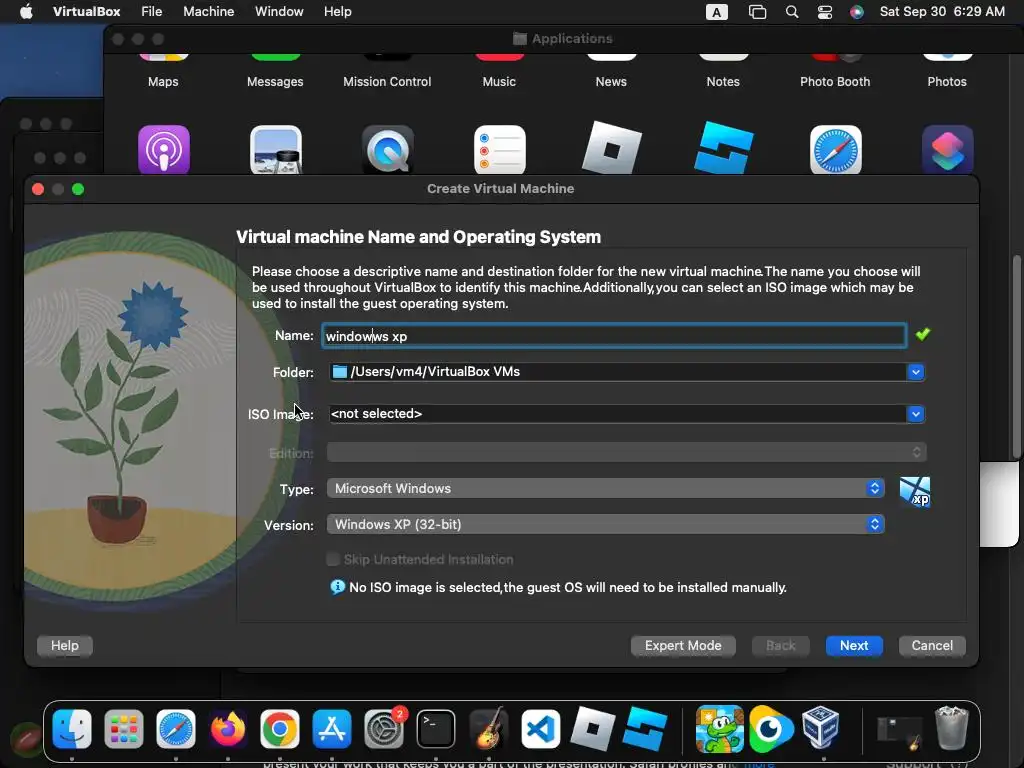Click the Windows XP OS type icon
Screen dimensions: 1024x768
pos(915,492)
